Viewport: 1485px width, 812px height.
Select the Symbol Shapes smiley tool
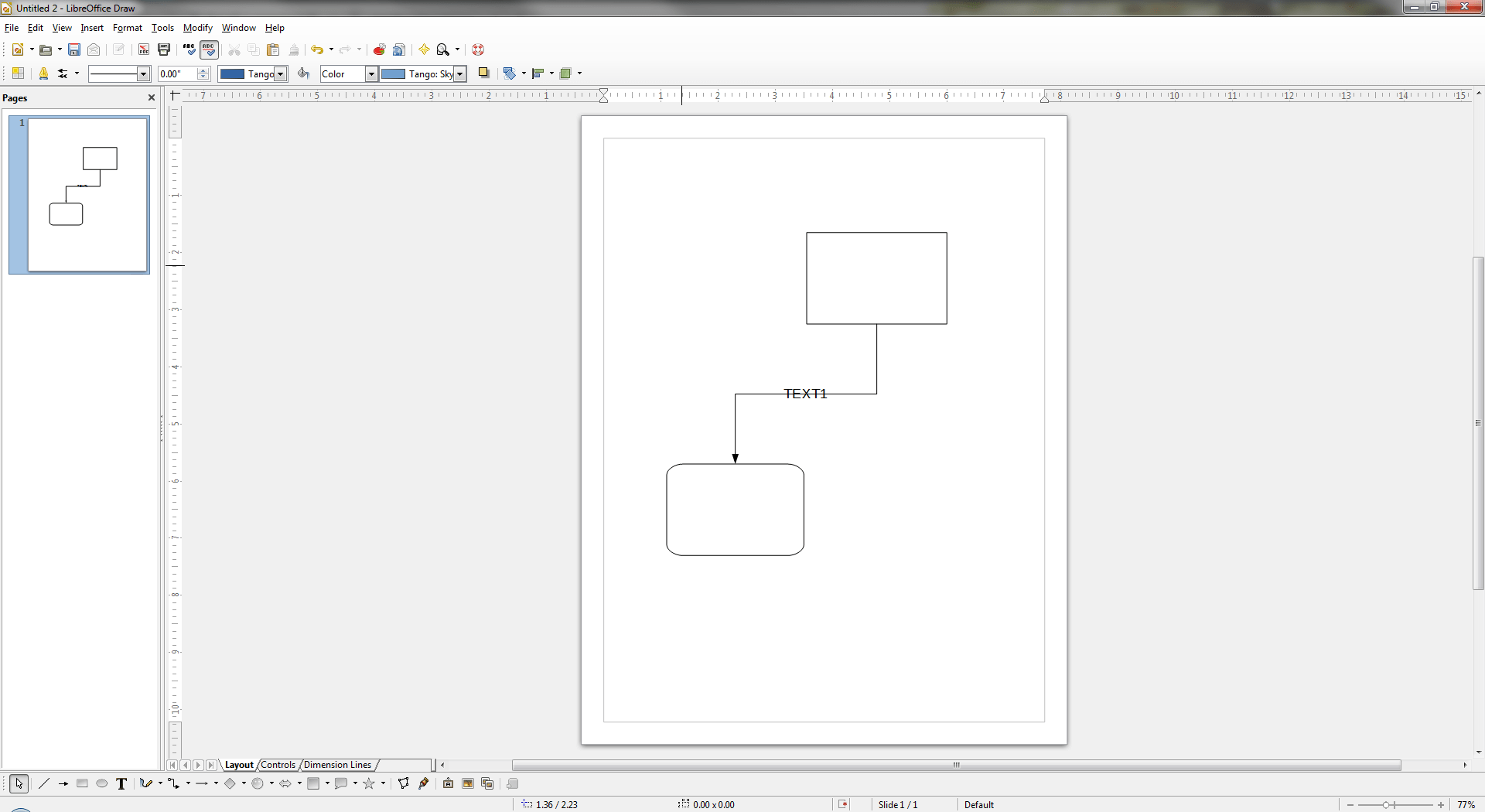coord(258,783)
